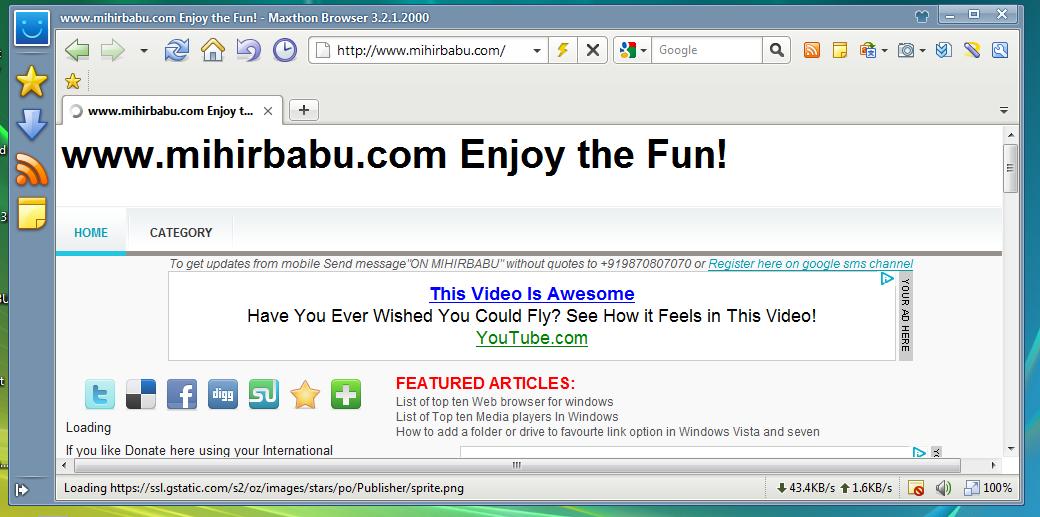Viewport: 1040px width, 517px height.
Task: Go forward with the forward arrow
Action: [113, 50]
